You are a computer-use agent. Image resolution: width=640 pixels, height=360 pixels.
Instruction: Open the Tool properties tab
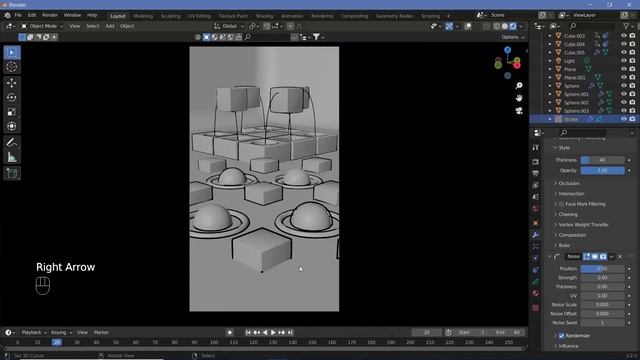(x=536, y=147)
